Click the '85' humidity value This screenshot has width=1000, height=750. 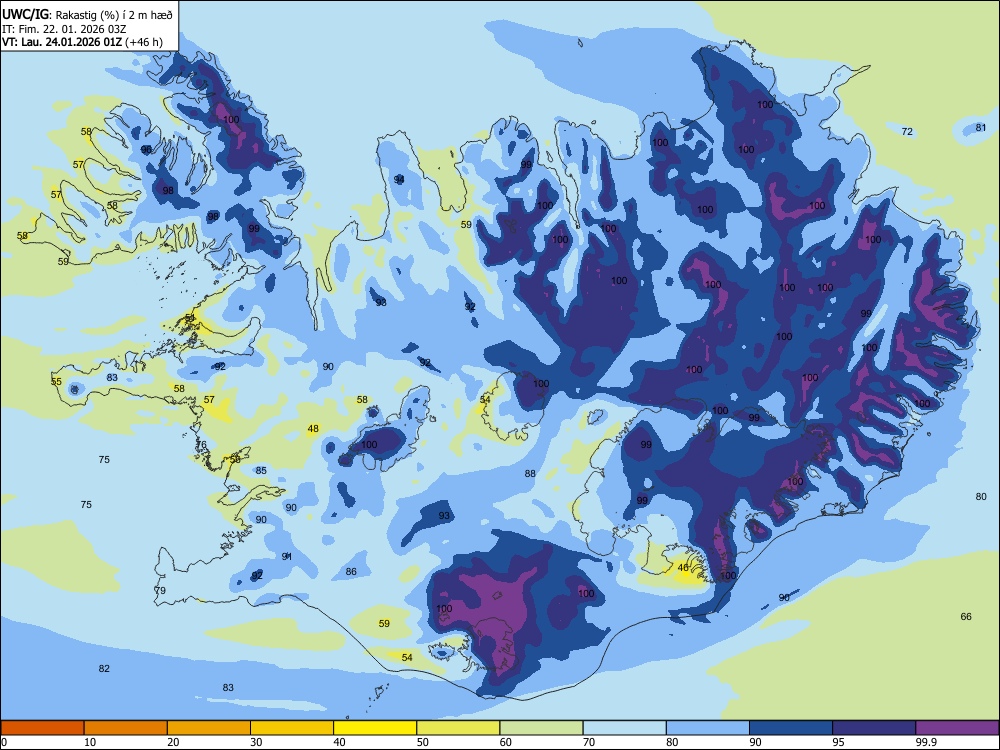(261, 471)
